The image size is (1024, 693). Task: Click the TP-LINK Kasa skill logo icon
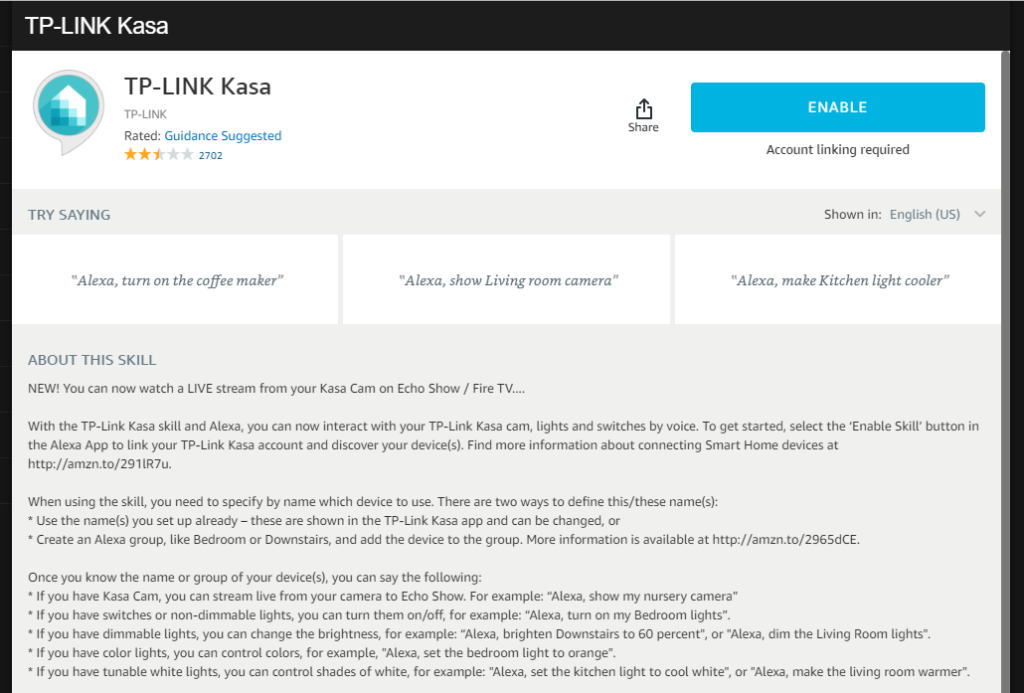(70, 112)
